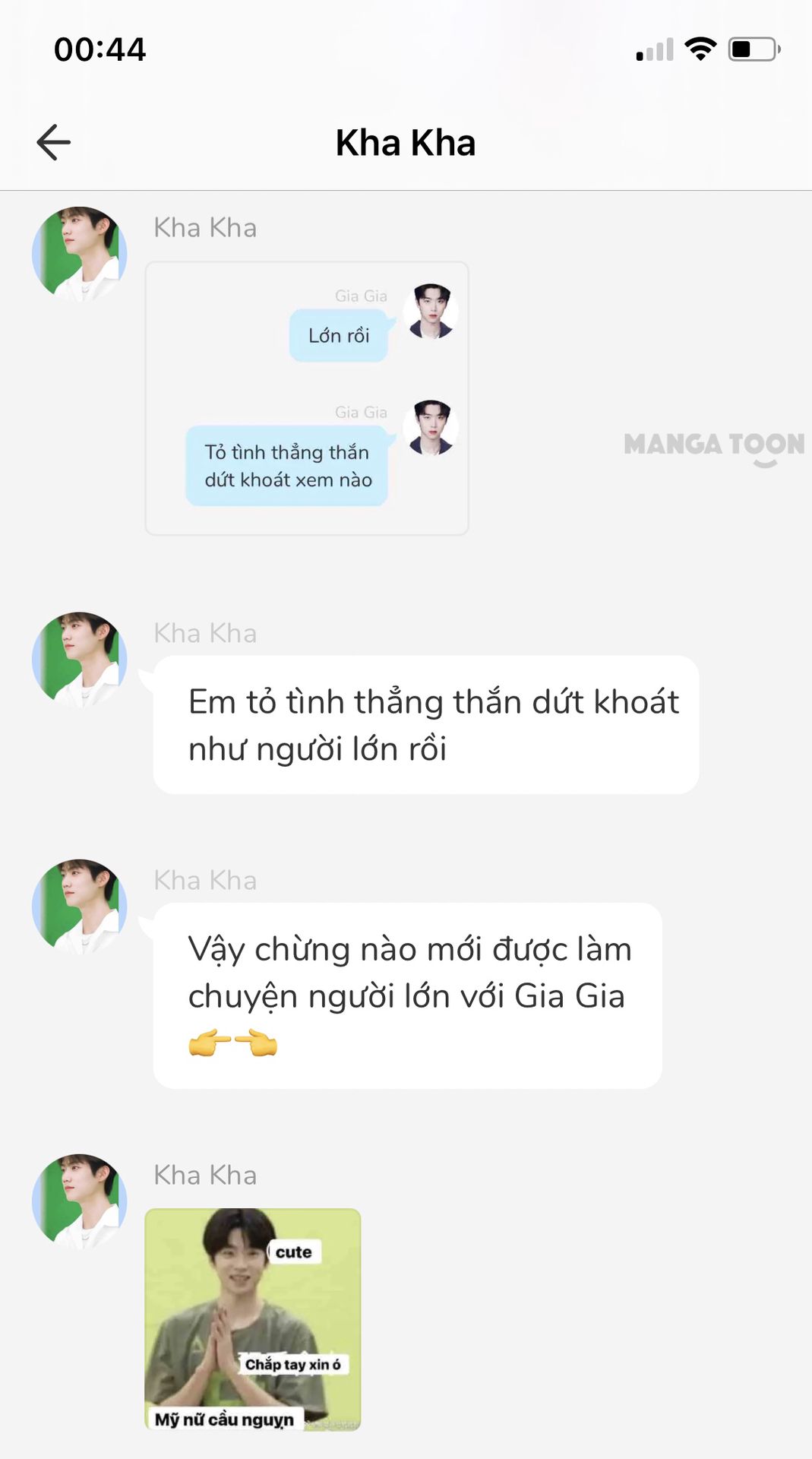Open Kha Kha's avatar beside the sticker
The width and height of the screenshot is (812, 1459).
point(79,1201)
